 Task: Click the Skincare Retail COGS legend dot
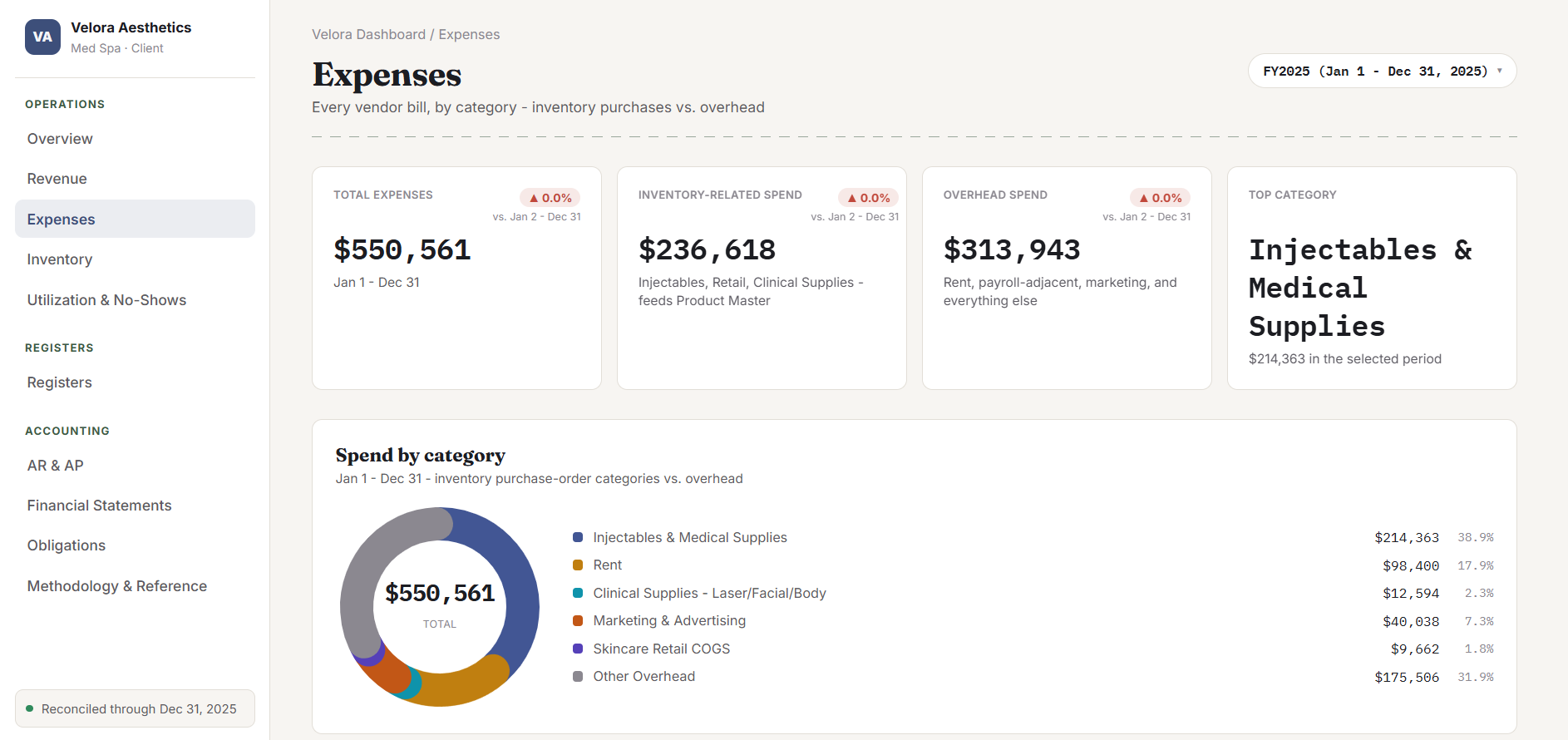tap(578, 649)
